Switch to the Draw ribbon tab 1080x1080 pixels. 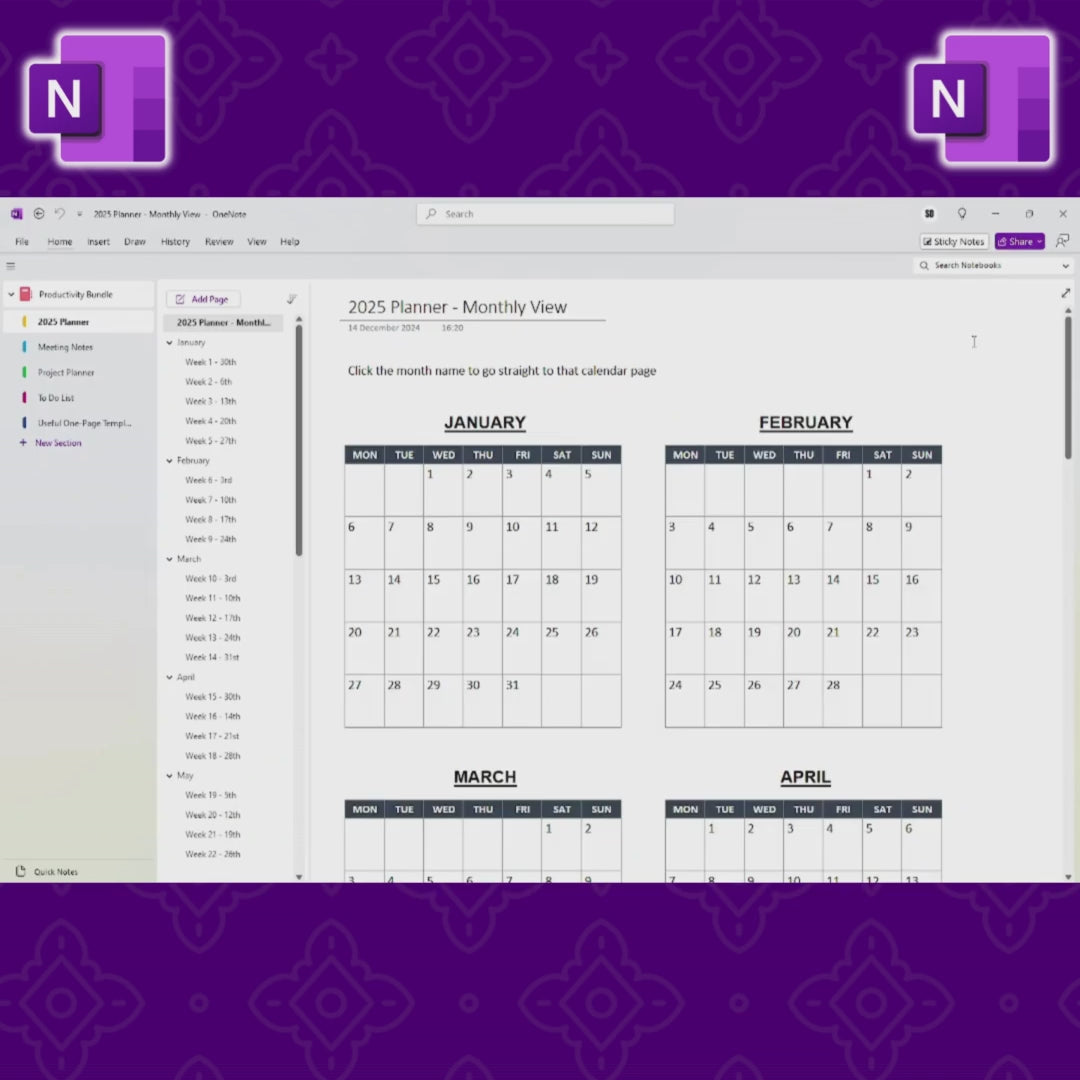pyautogui.click(x=134, y=241)
